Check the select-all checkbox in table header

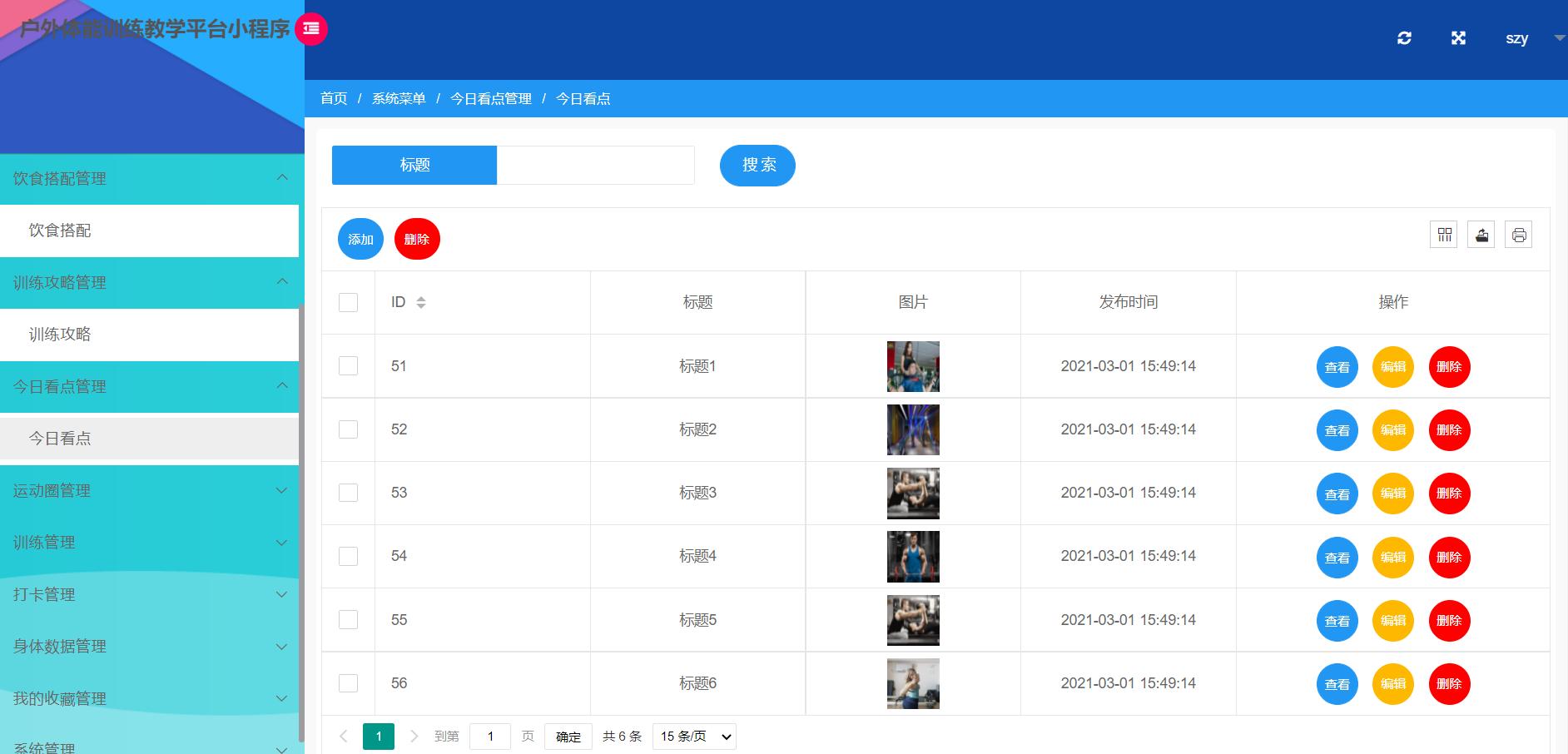[348, 302]
